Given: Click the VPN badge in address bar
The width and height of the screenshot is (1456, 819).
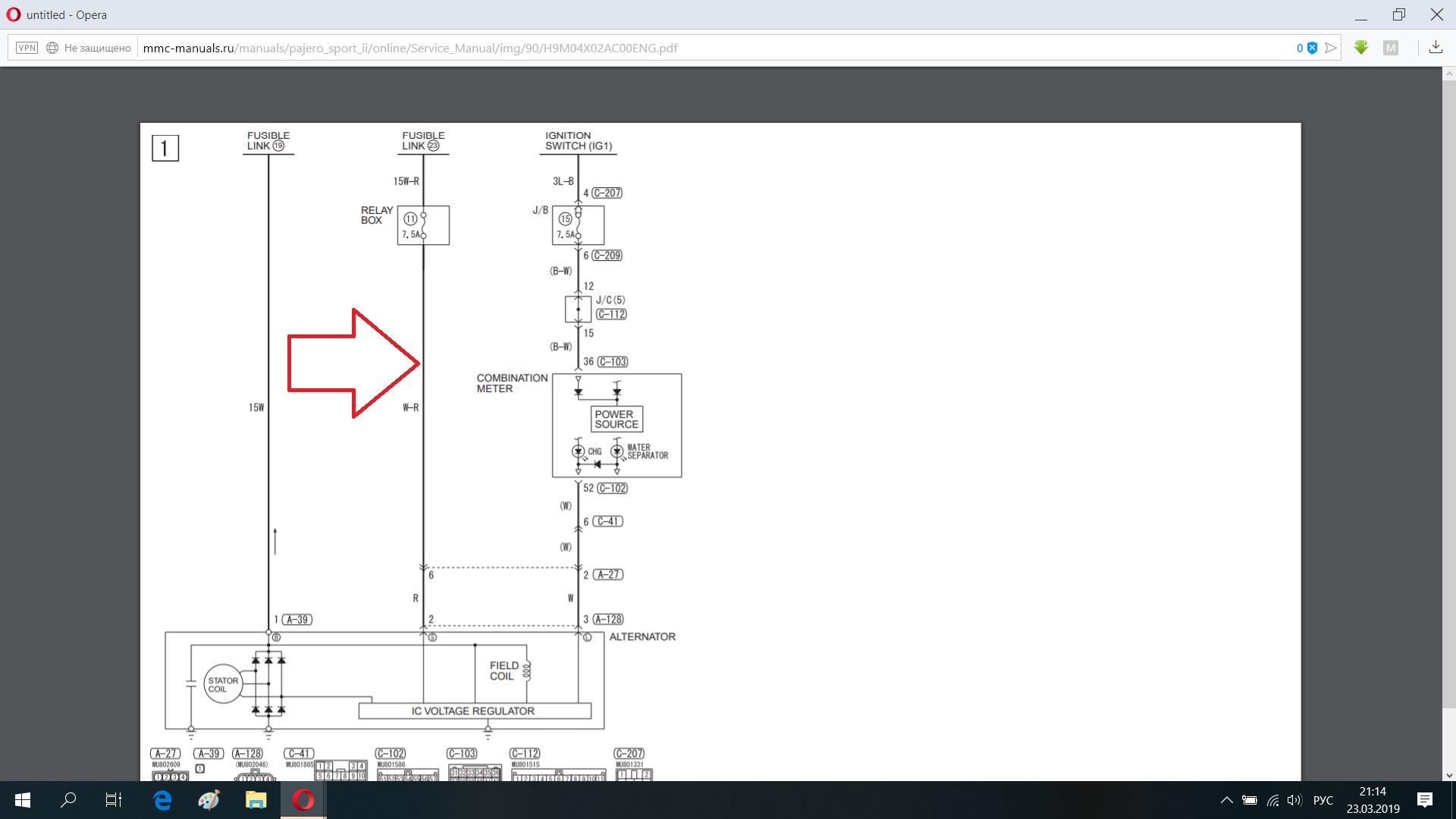Looking at the screenshot, I should [x=27, y=48].
